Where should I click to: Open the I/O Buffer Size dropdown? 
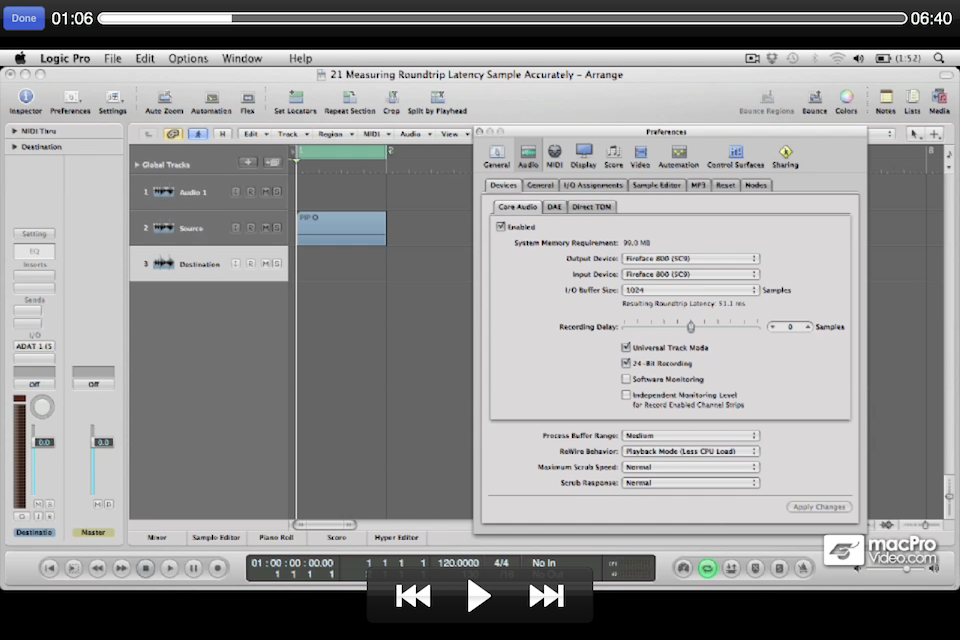click(x=691, y=290)
